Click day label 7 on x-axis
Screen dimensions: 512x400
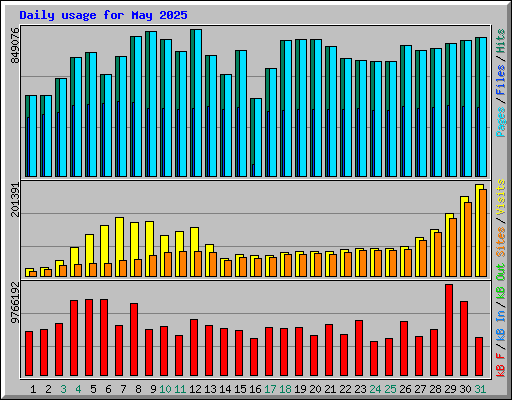[123, 389]
